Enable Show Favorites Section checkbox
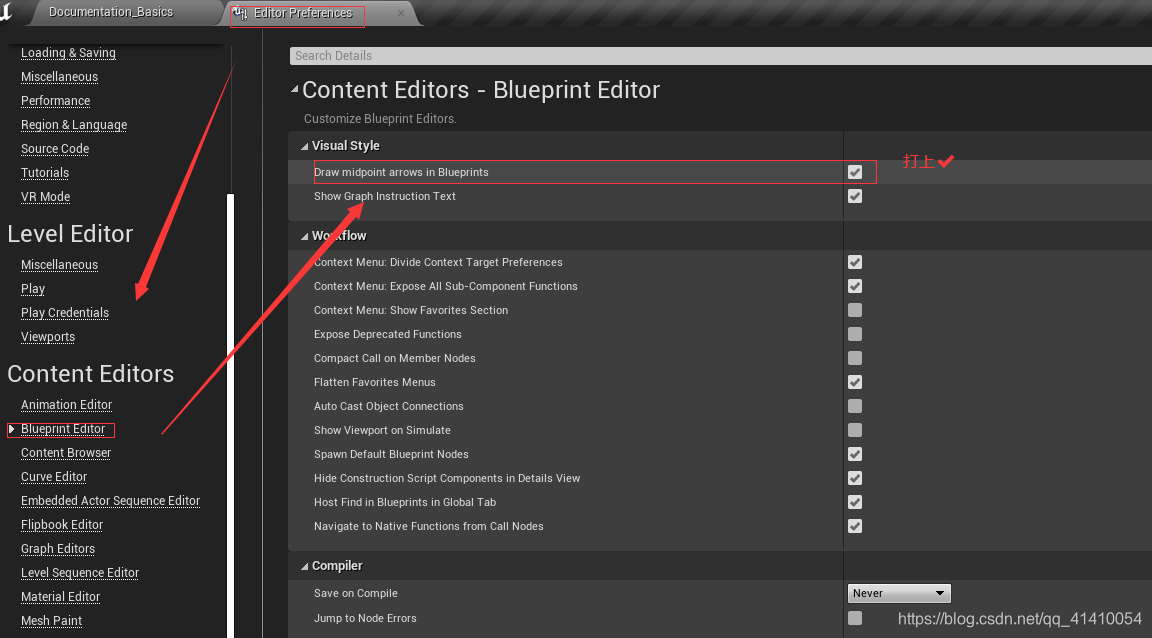The height and width of the screenshot is (638, 1152). (854, 310)
